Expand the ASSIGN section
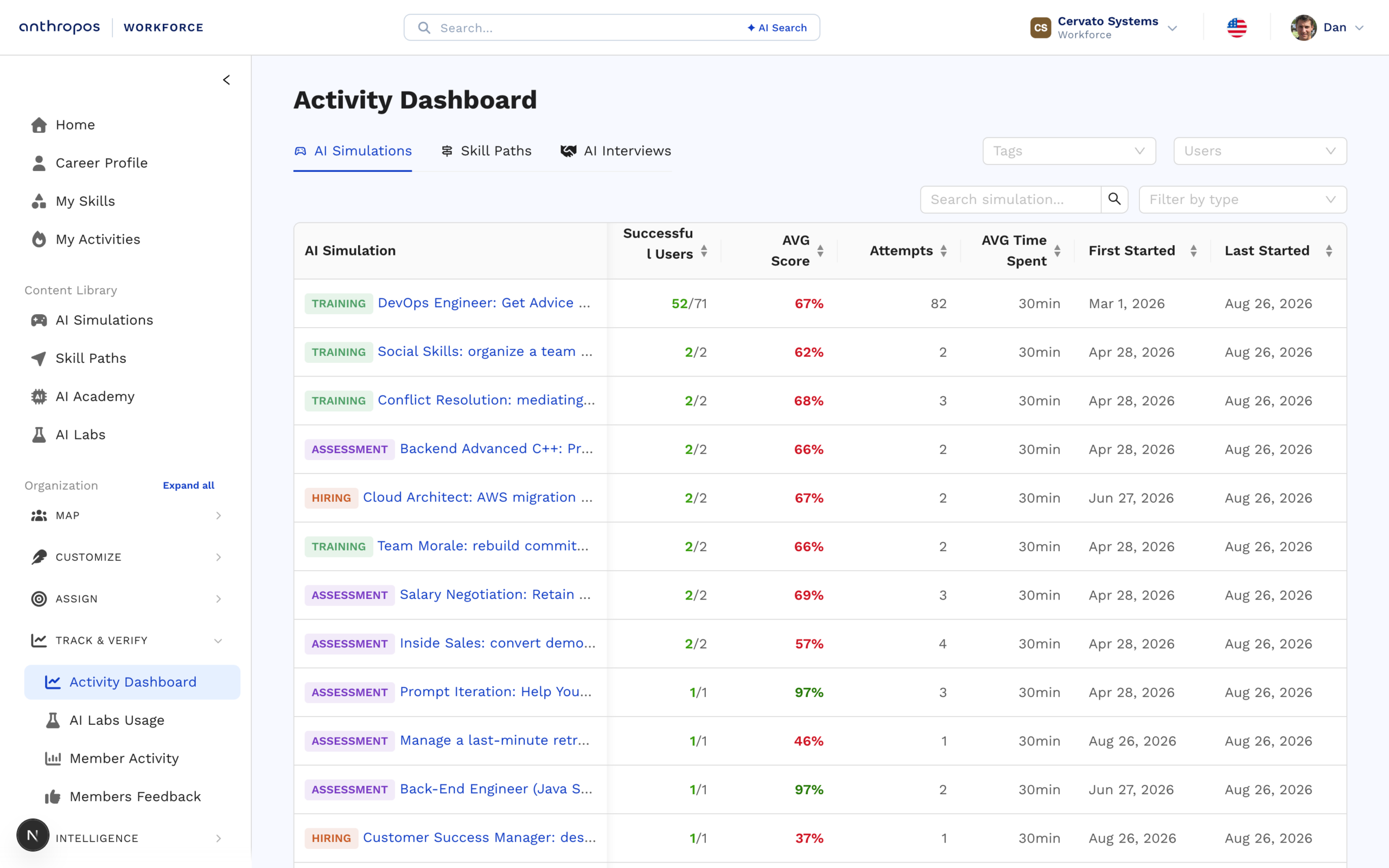This screenshot has height=868, width=1389. 126,599
